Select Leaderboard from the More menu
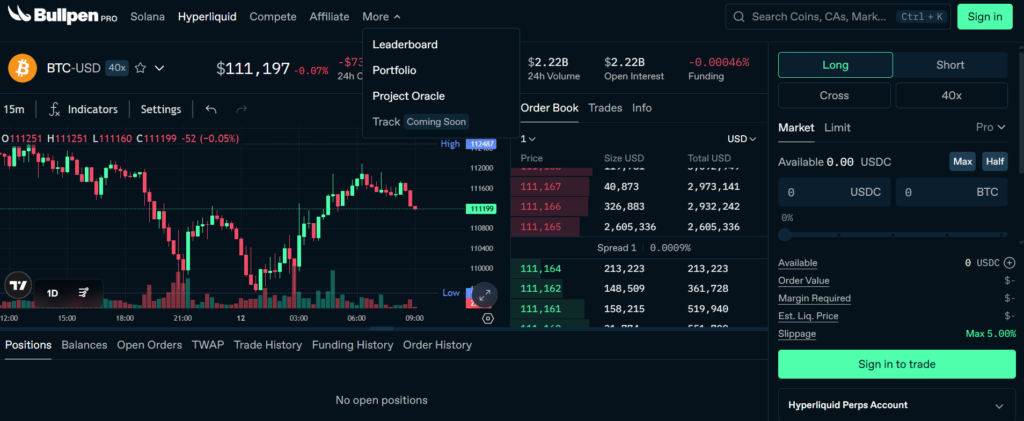The image size is (1024, 421). [405, 44]
